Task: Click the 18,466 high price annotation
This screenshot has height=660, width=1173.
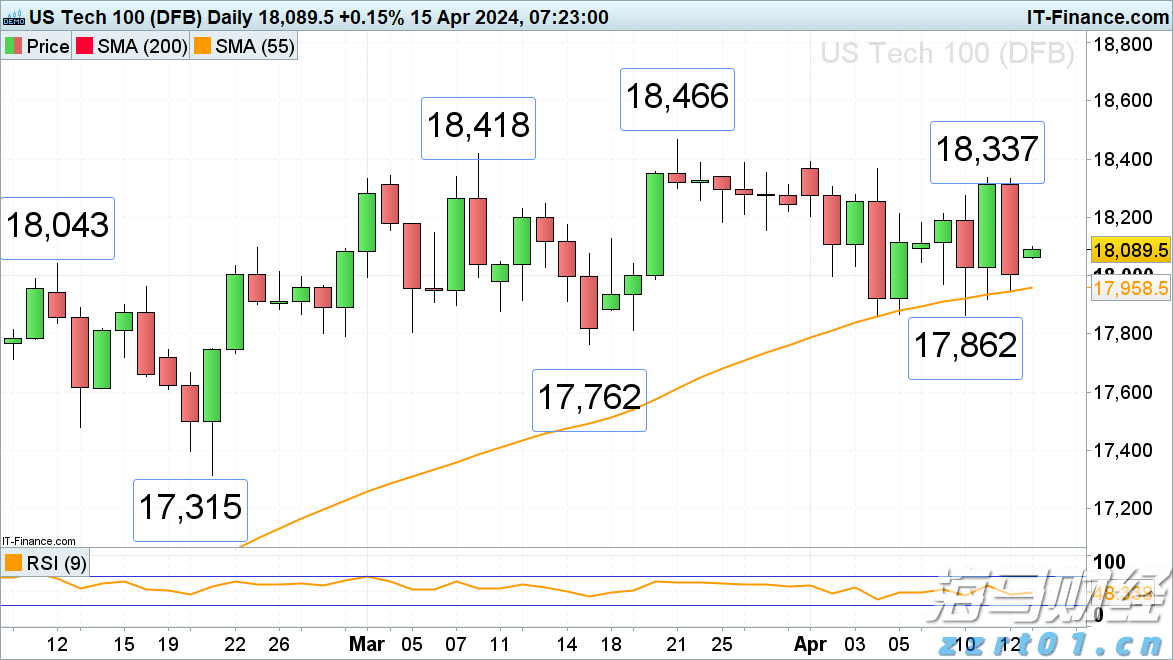Action: [677, 98]
